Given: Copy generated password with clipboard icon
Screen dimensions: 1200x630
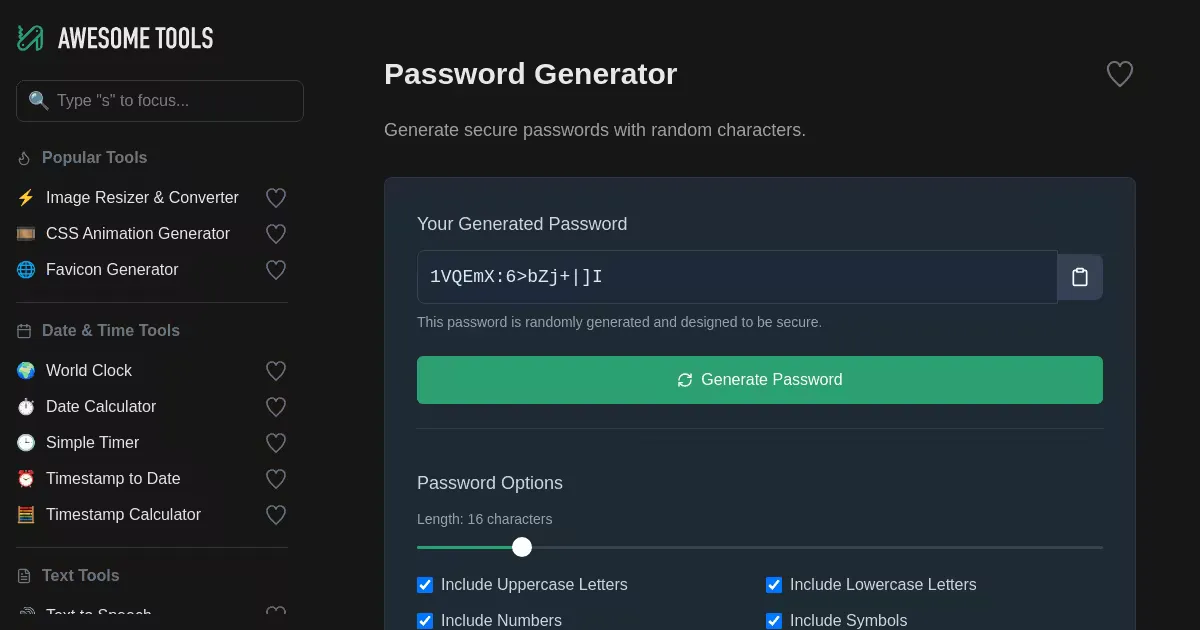Looking at the screenshot, I should click(x=1080, y=277).
